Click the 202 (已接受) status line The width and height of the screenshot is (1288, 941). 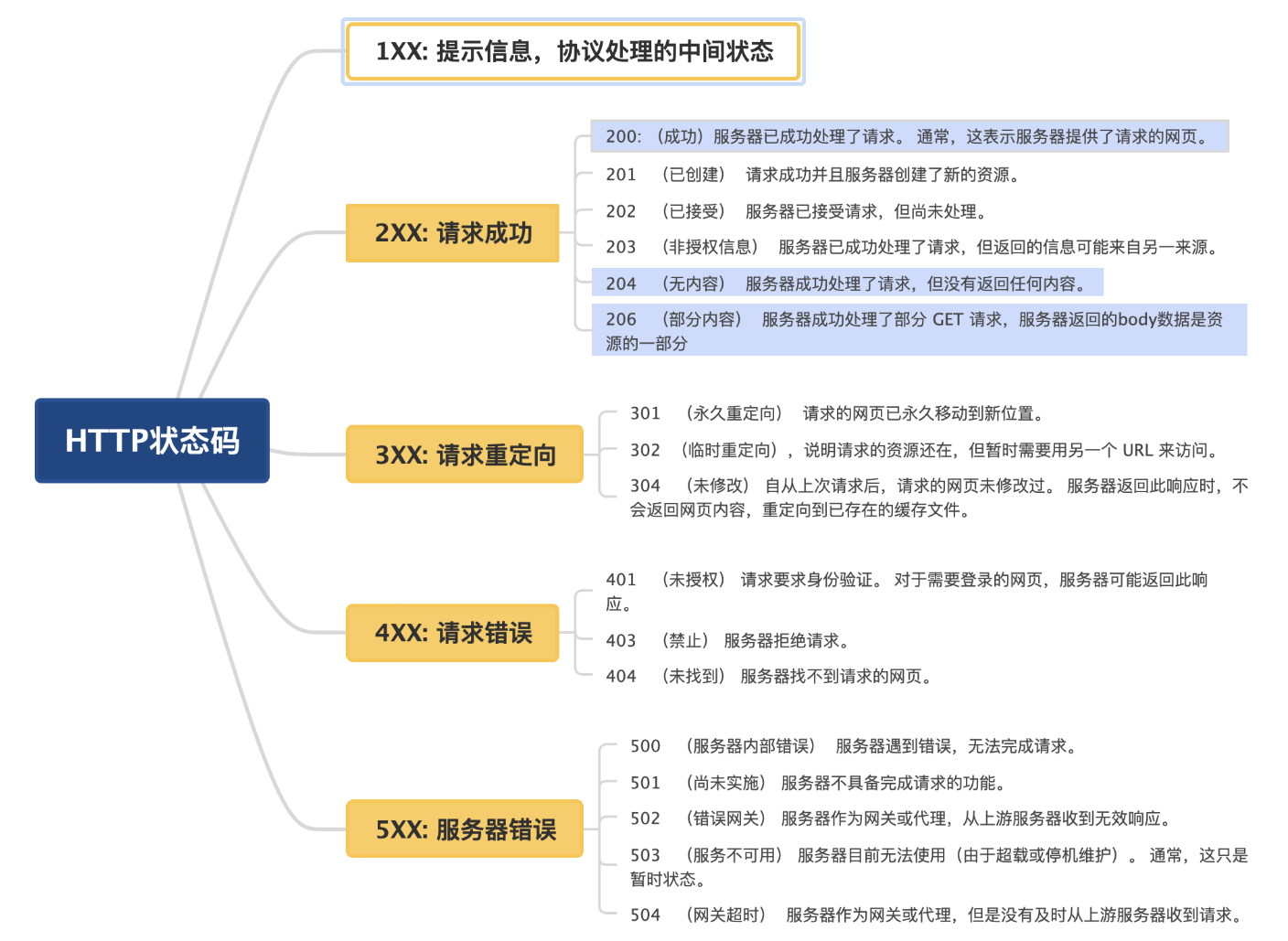coord(796,211)
